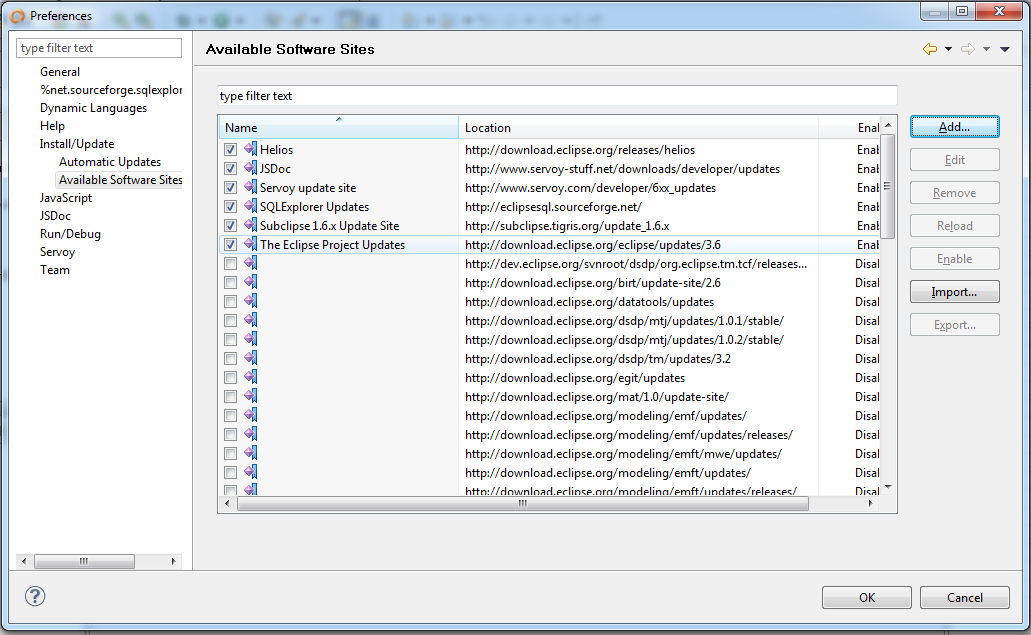
Task: Select the %net.sourceforge.sqlexplorer tree entry
Action: [110, 89]
